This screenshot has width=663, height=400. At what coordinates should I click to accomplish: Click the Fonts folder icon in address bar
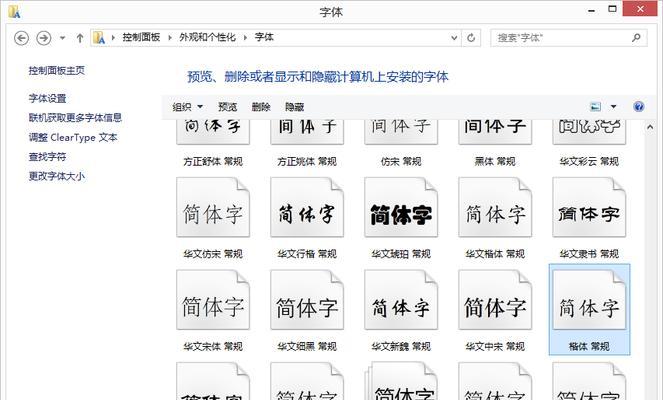99,38
